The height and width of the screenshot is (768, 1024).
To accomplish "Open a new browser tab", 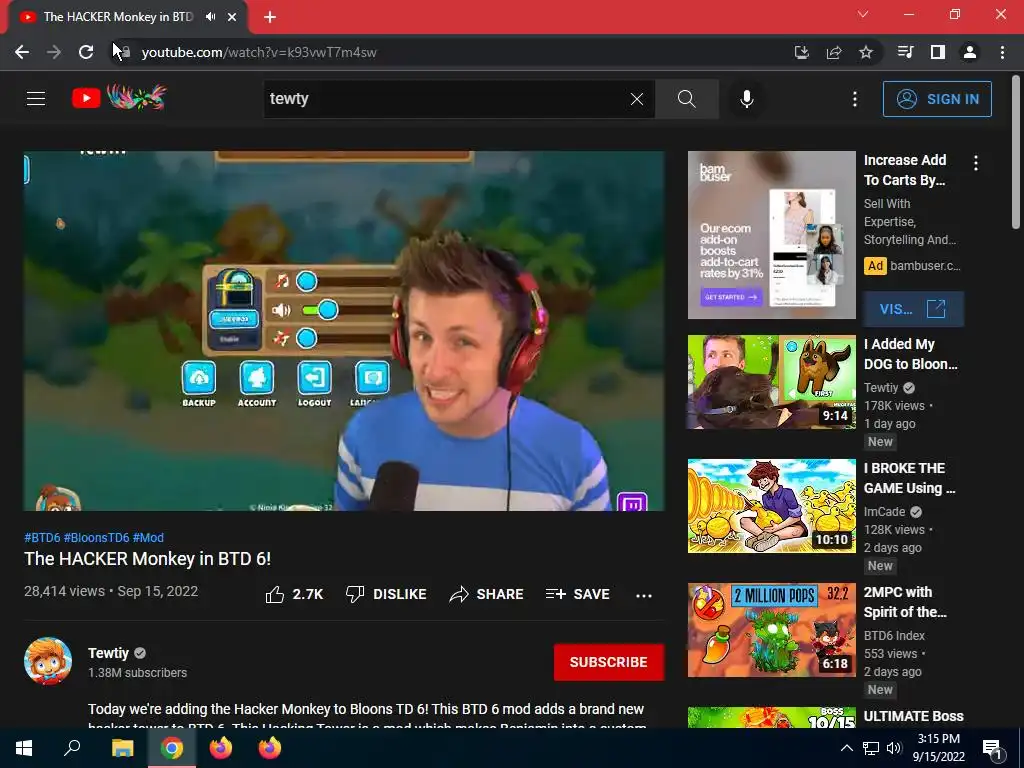I will click(x=270, y=17).
